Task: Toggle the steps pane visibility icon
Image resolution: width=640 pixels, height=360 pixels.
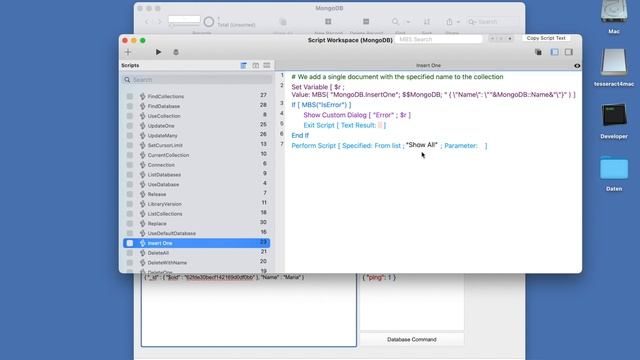Action: coord(569,52)
